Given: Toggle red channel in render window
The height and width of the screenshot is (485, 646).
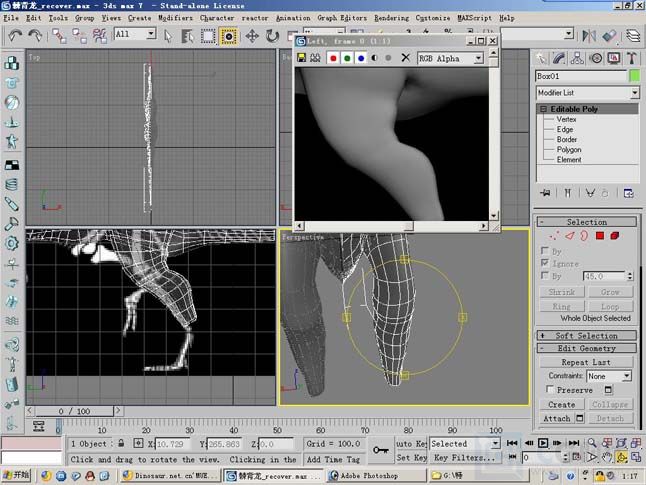Looking at the screenshot, I should point(333,58).
